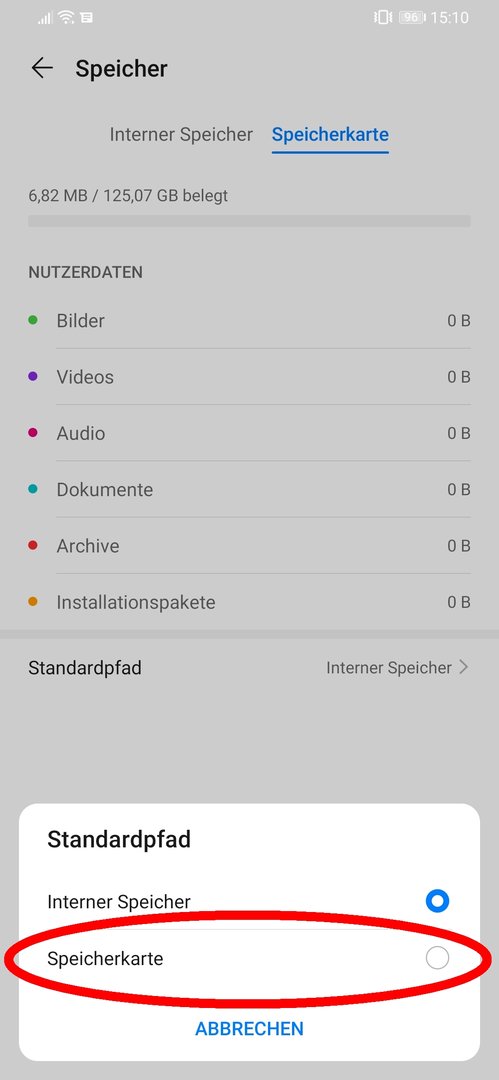Tap the orange dot beside Installationspakete
499x1080 pixels.
pos(32,602)
